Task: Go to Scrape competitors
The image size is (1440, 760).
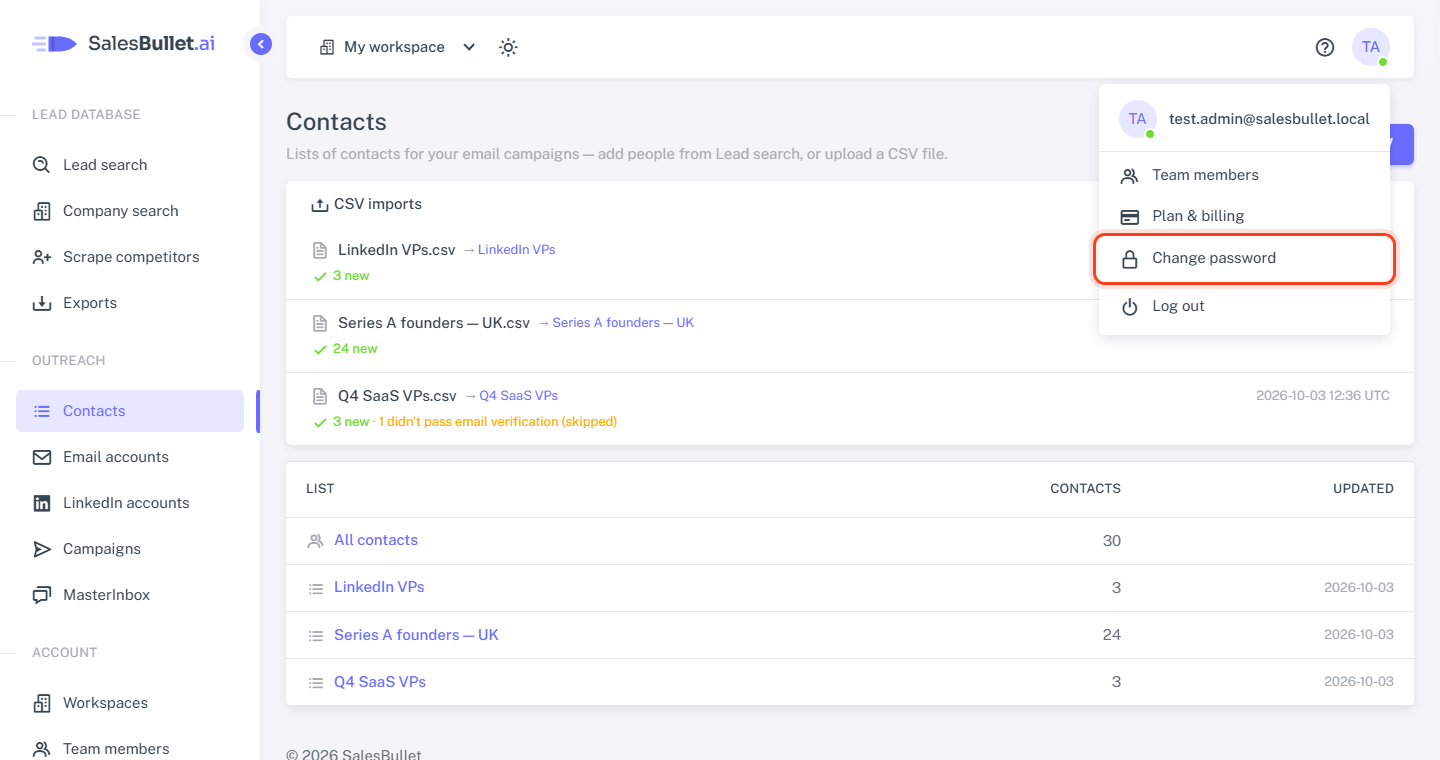Action: pyautogui.click(x=130, y=257)
